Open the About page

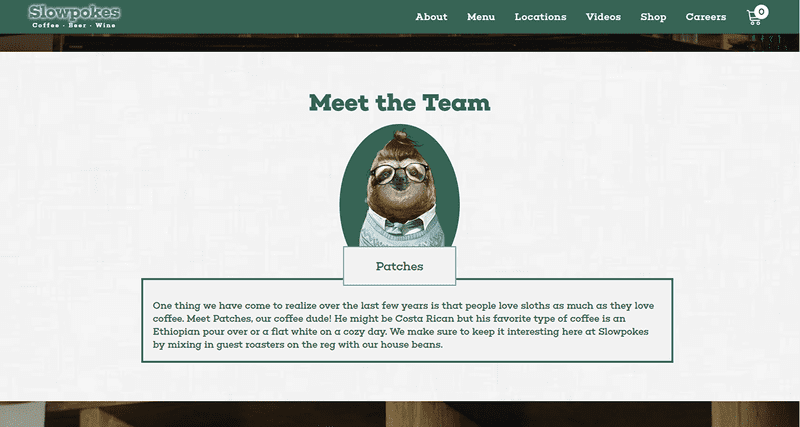[x=431, y=17]
